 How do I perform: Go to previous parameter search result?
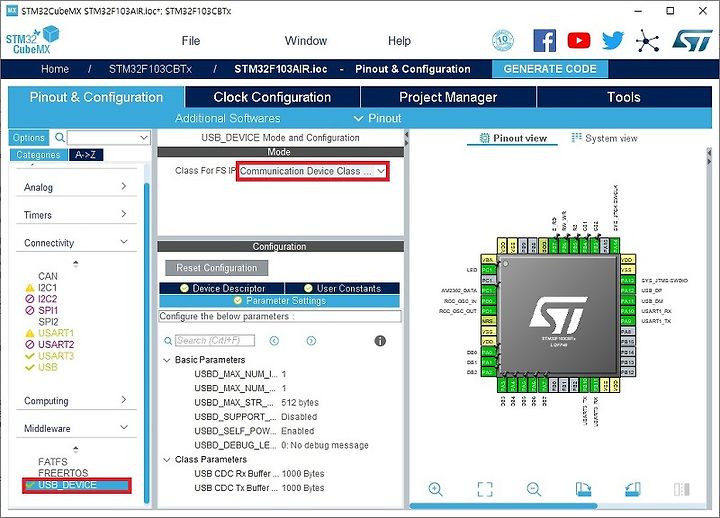(274, 341)
